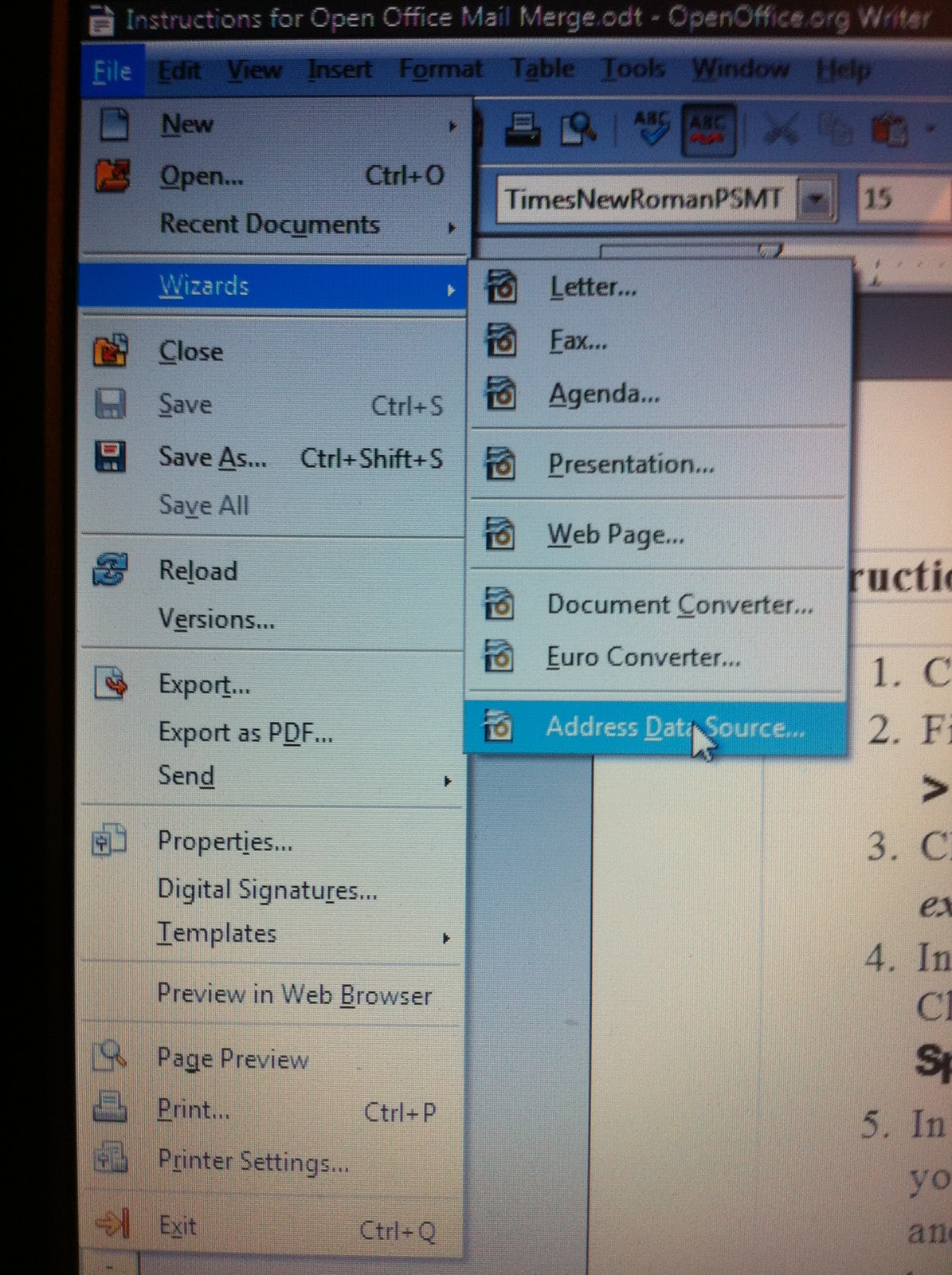Click the Save As floppy icon
Image resolution: width=952 pixels, height=1275 pixels.
coord(110,457)
